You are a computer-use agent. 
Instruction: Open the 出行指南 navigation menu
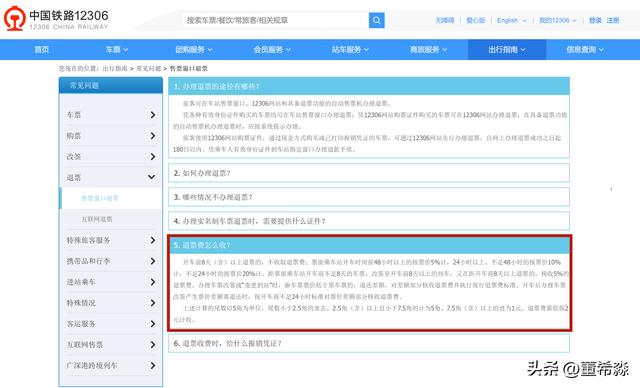point(507,50)
